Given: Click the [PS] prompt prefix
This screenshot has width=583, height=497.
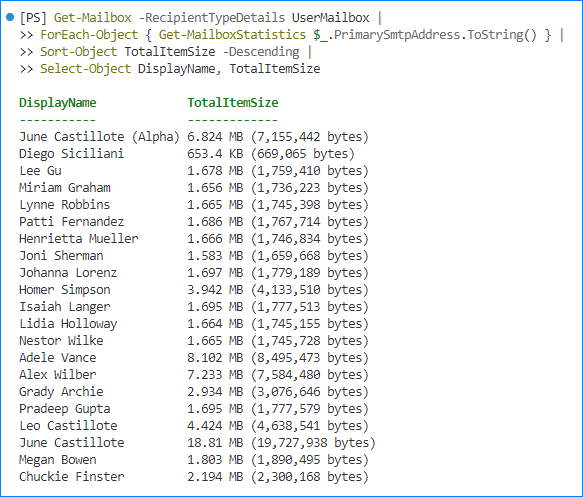Looking at the screenshot, I should tap(33, 17).
